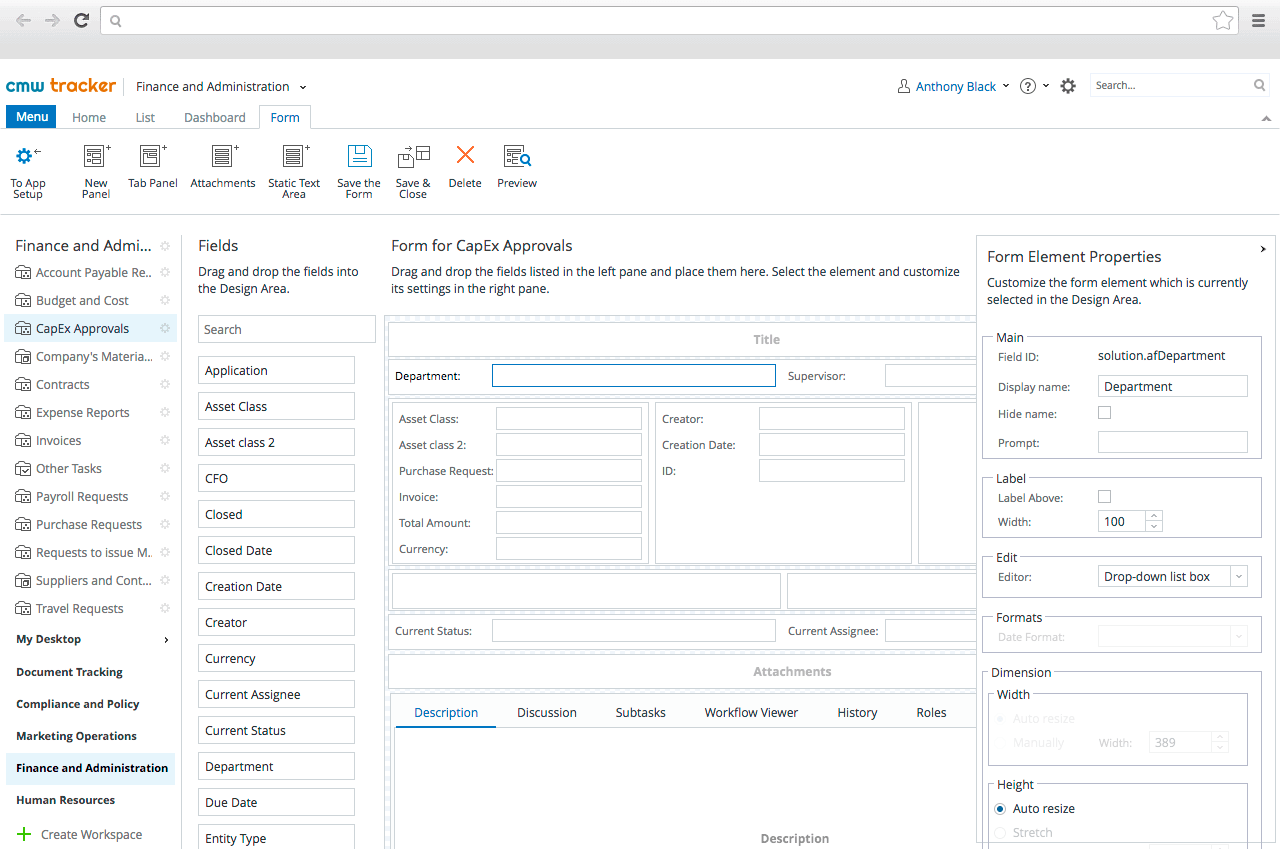The width and height of the screenshot is (1280, 859).
Task: Select the CFO field in Fields list
Action: [x=276, y=478]
